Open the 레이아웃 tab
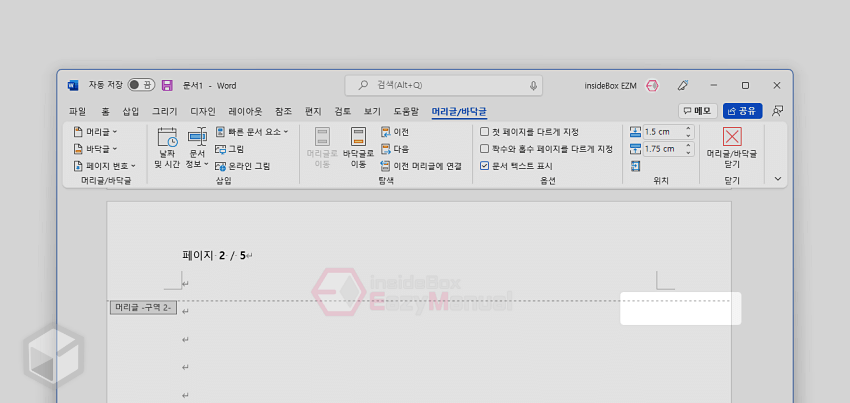 point(245,111)
